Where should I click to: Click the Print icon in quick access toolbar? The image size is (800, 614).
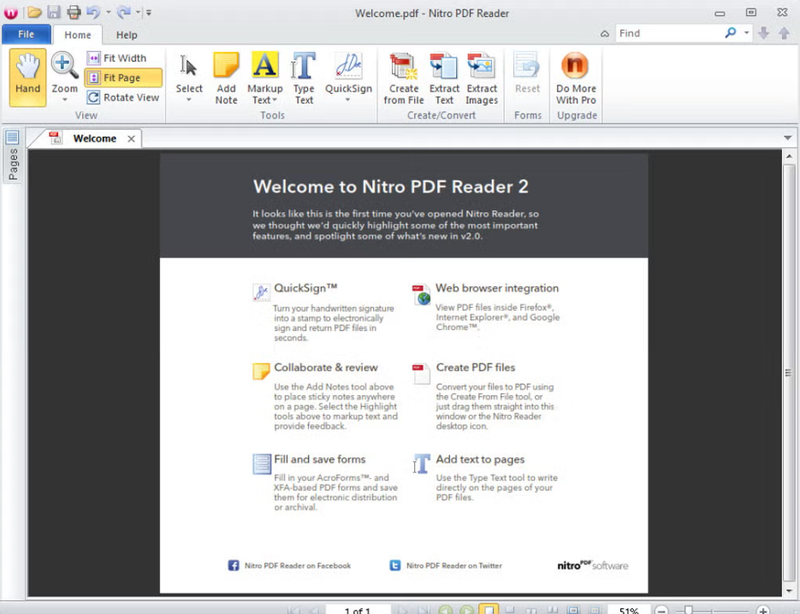tap(74, 12)
